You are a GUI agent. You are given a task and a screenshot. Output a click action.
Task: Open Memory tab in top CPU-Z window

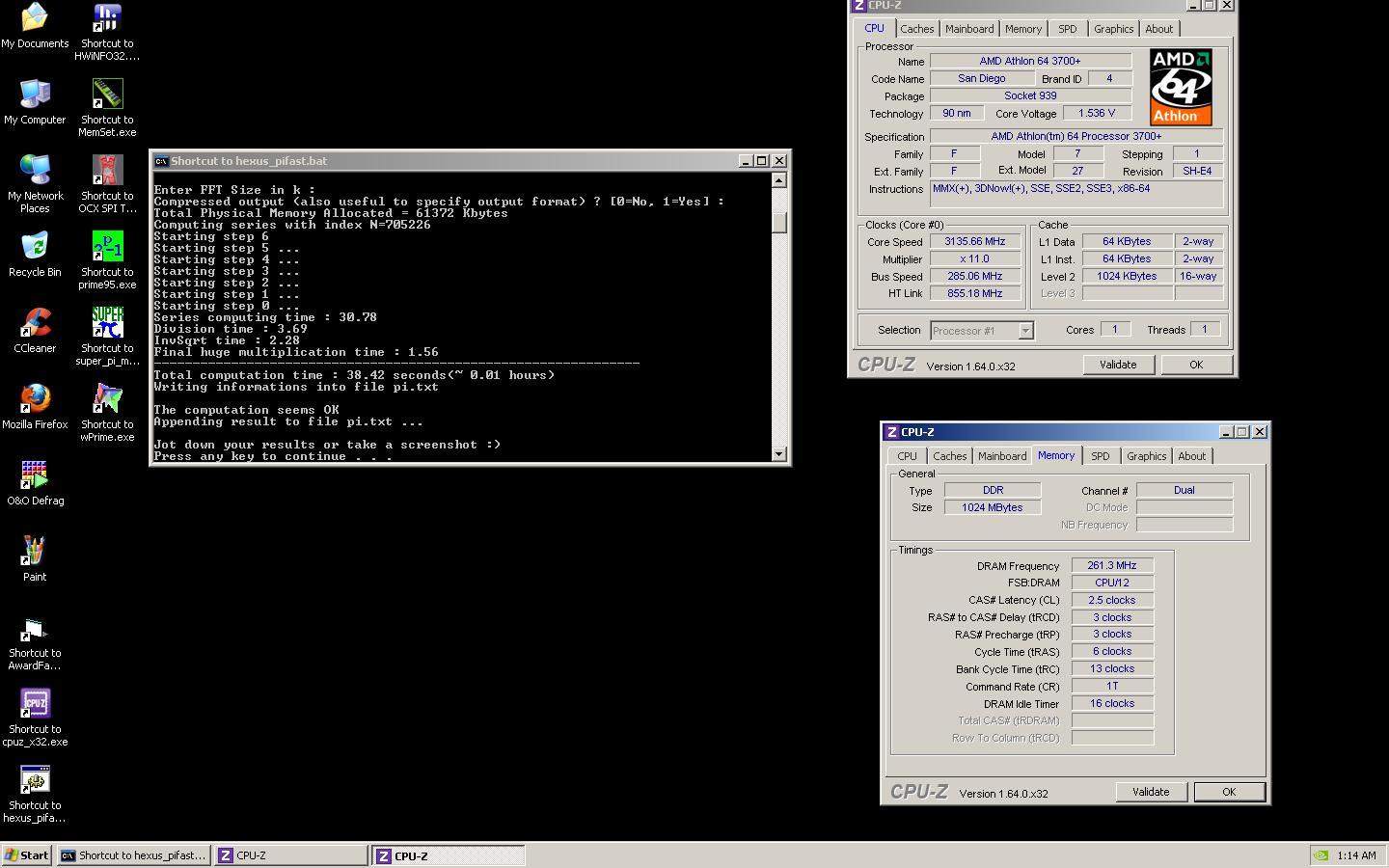click(1023, 29)
